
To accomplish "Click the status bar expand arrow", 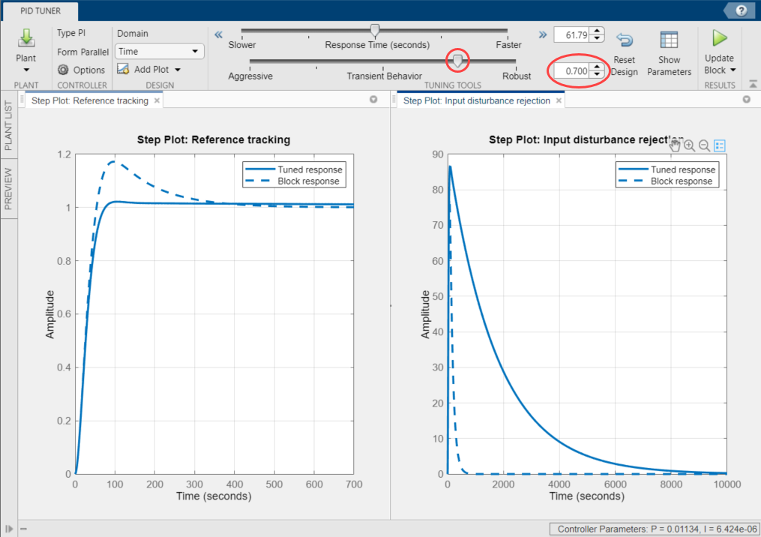I will tap(9, 529).
